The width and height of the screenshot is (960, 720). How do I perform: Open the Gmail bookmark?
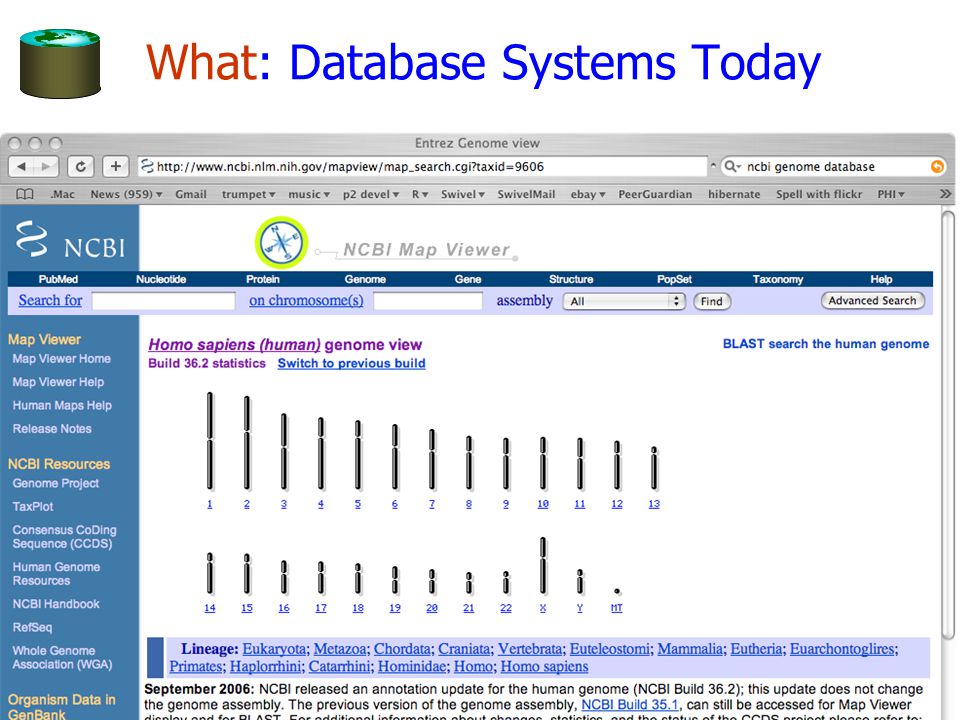[x=190, y=194]
